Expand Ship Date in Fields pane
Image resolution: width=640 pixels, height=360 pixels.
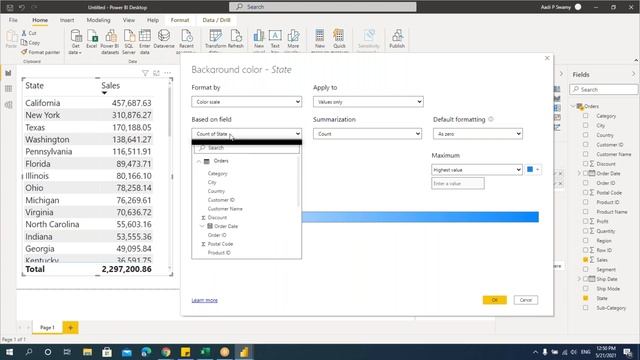click(x=579, y=279)
